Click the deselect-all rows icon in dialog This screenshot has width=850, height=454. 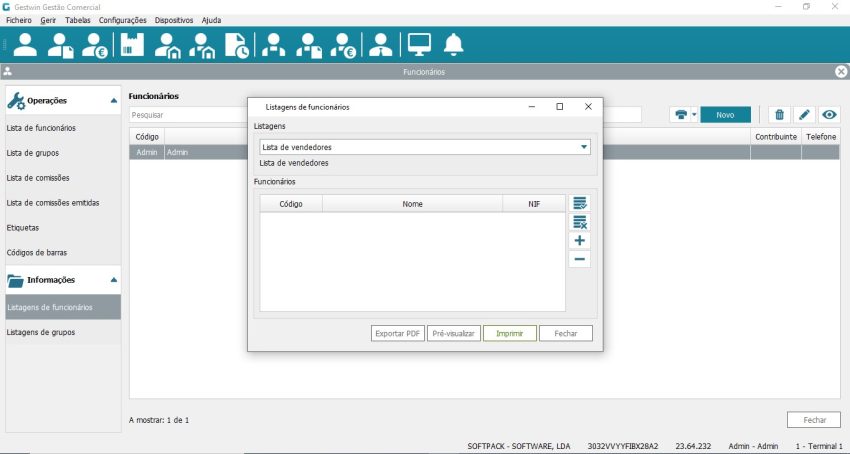580,222
